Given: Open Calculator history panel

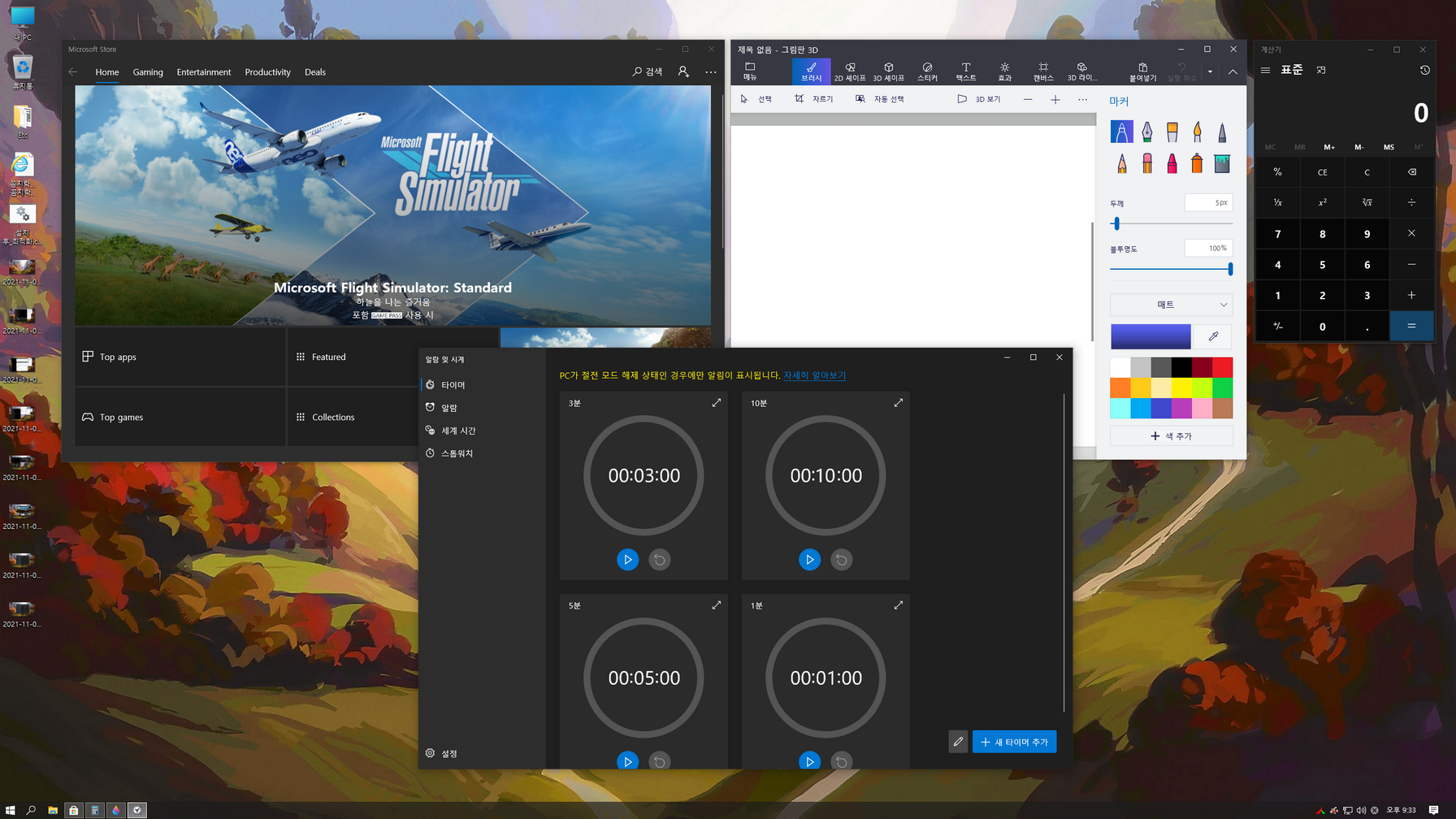Looking at the screenshot, I should (1424, 71).
